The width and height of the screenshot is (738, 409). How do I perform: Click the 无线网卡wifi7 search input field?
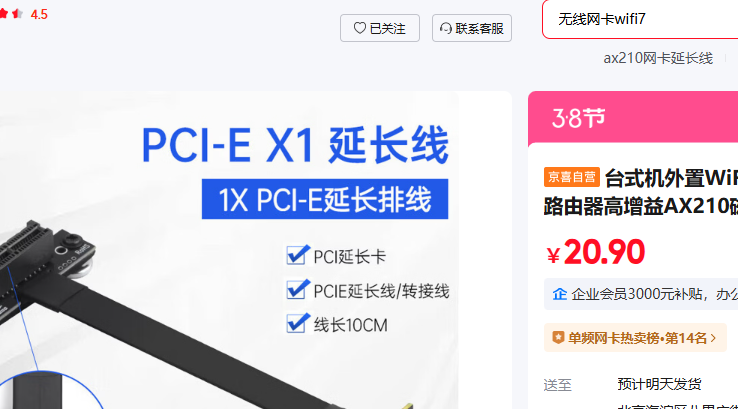point(640,19)
